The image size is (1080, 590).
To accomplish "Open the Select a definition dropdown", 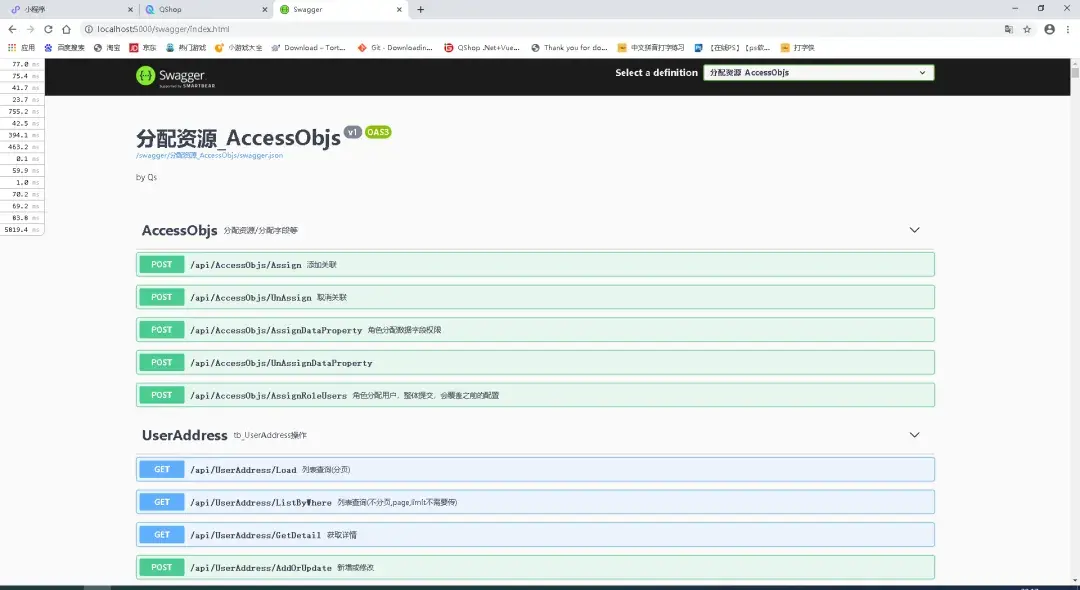I will [x=817, y=72].
